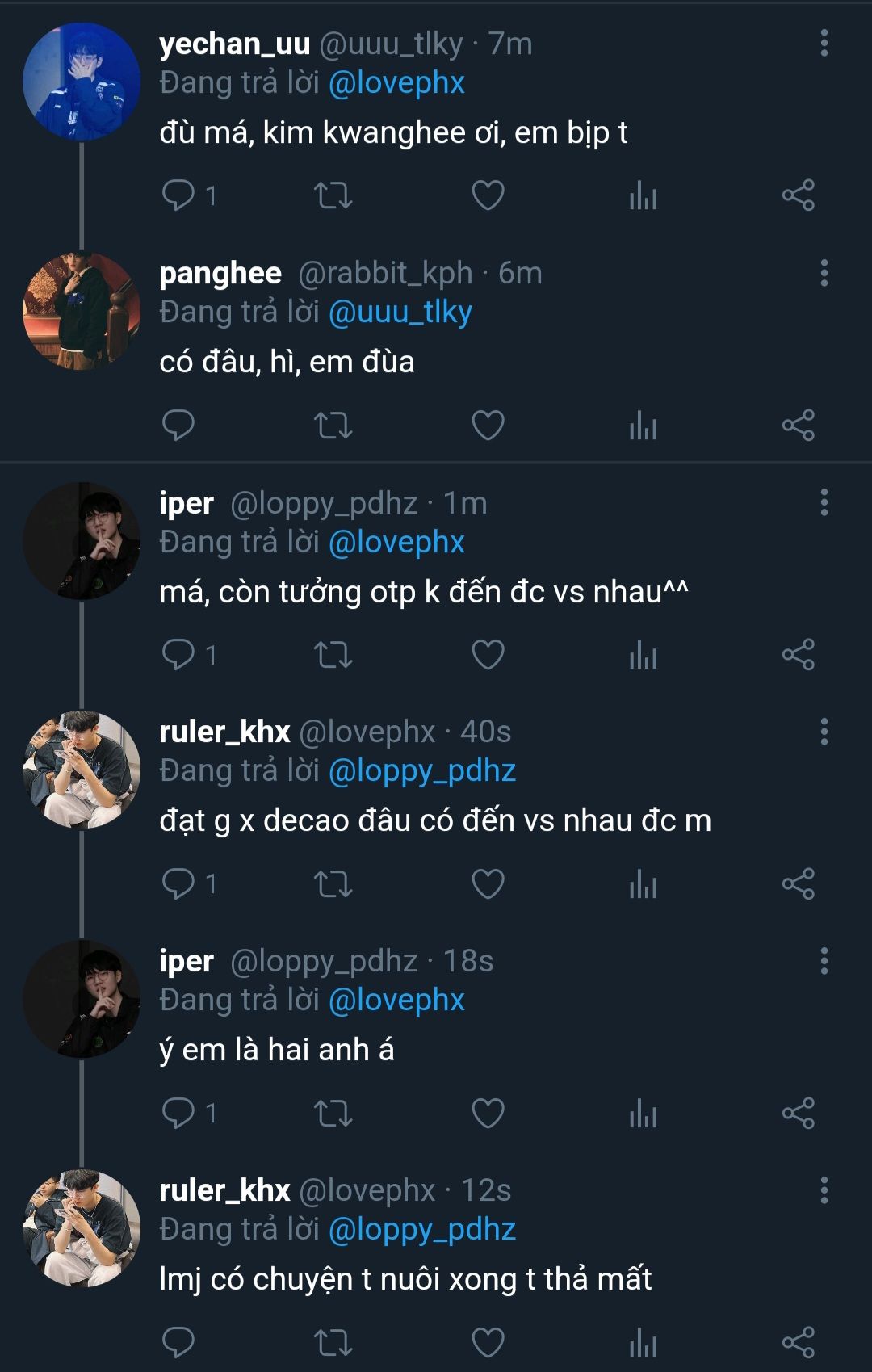Open more options for yechan_uu's tweet
This screenshot has height=1372, width=872.
pyautogui.click(x=824, y=44)
